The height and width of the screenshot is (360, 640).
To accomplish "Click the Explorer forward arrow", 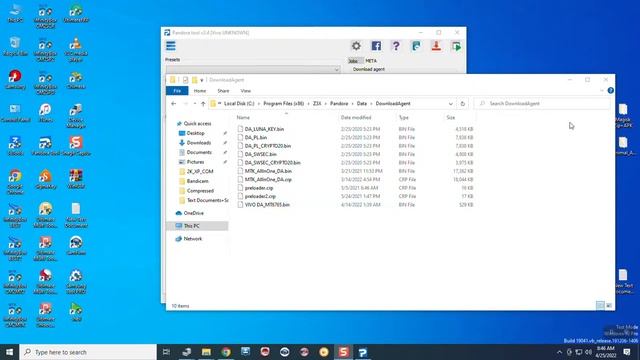I will click(185, 104).
